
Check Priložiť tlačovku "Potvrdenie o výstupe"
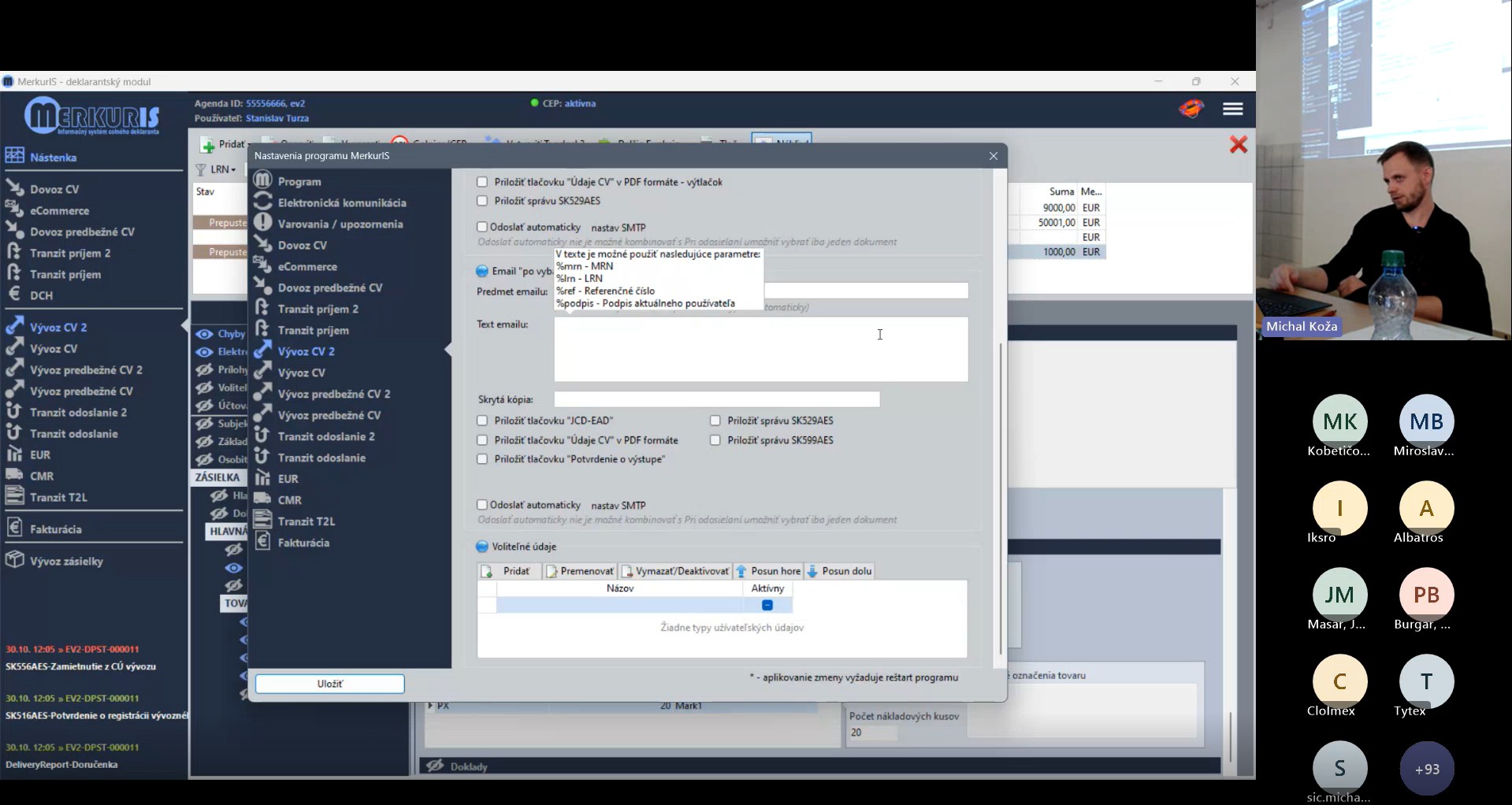click(482, 459)
